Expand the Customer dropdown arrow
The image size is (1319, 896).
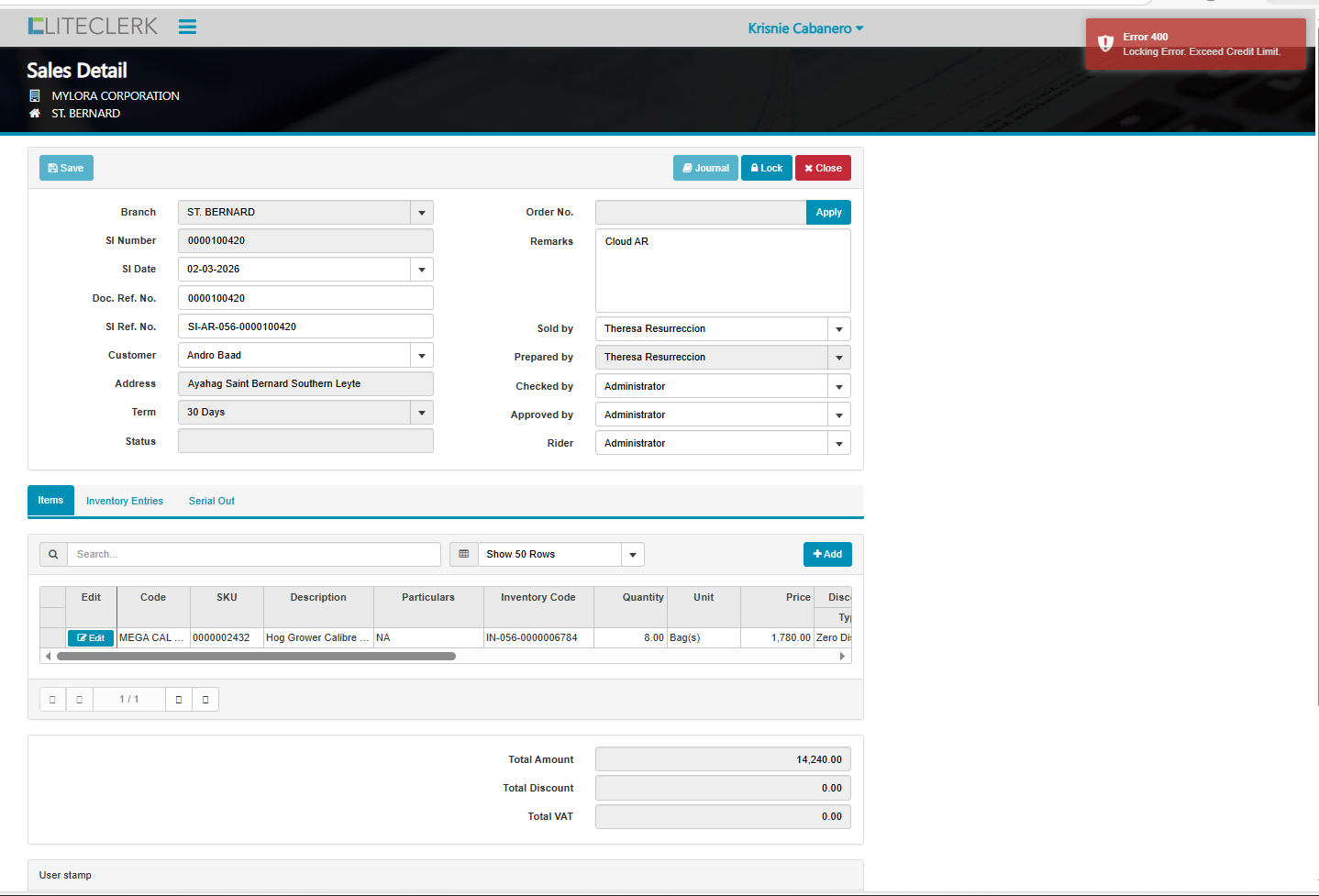click(x=422, y=356)
